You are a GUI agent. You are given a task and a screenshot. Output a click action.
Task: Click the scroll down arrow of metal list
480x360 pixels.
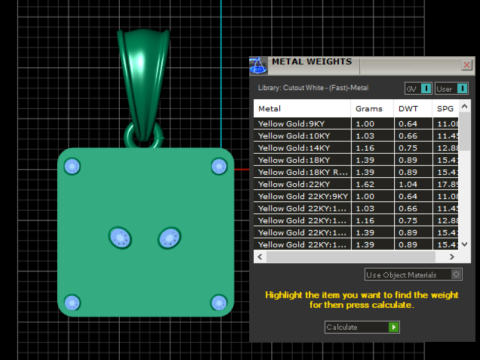465,244
